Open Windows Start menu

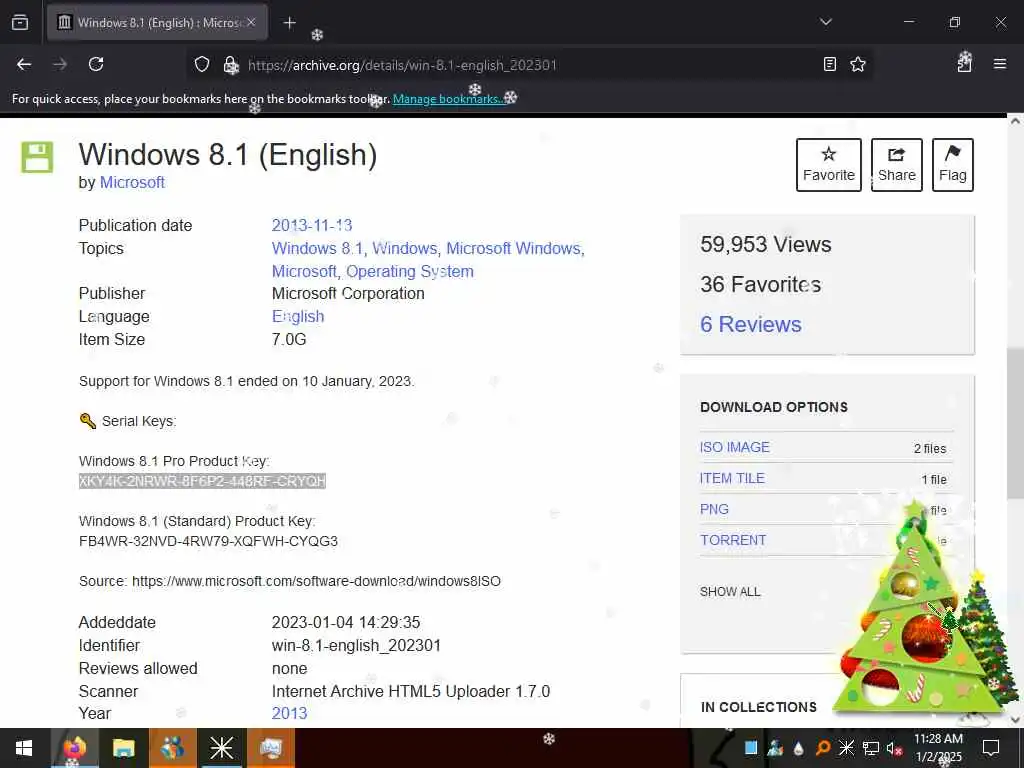24,748
